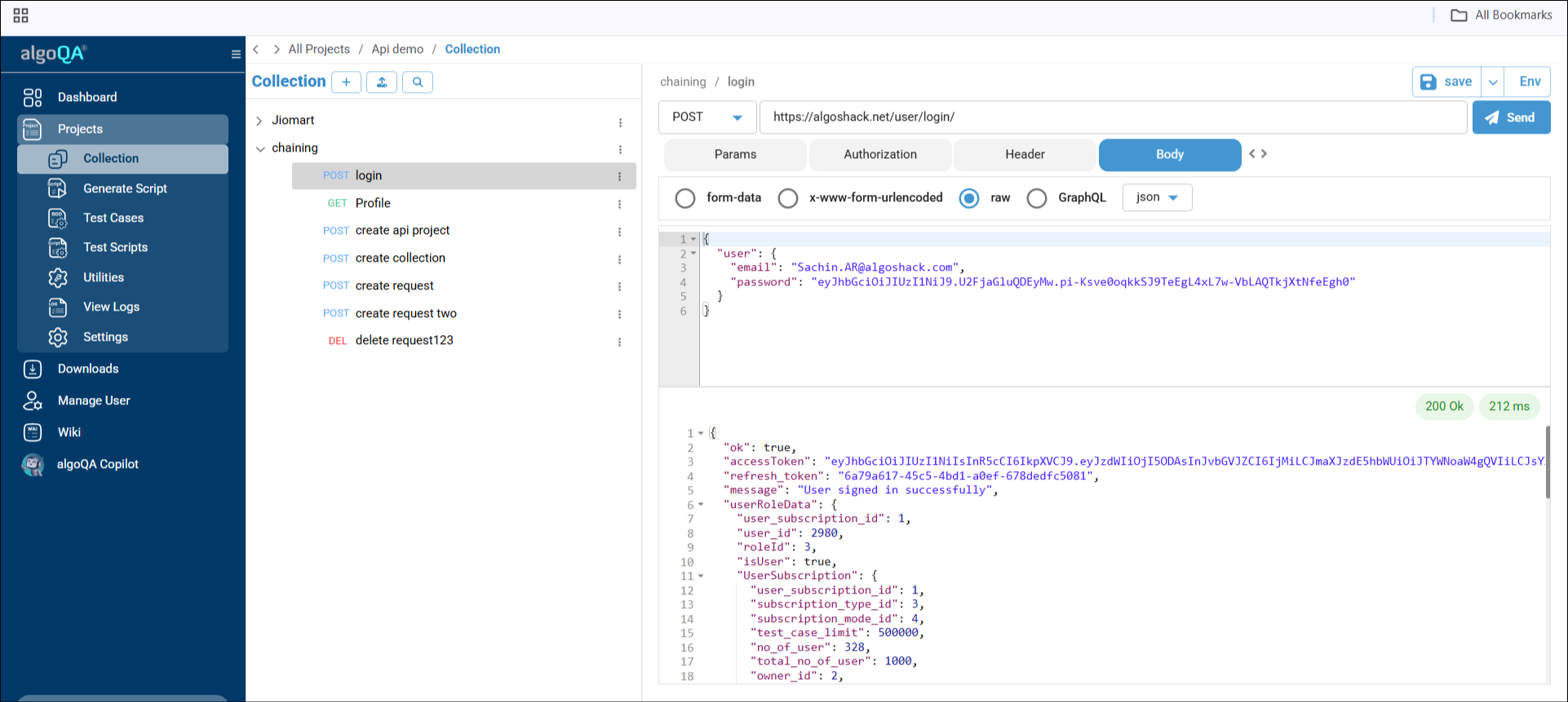Go forward with the right arrow breadcrumb
The width and height of the screenshot is (1568, 702).
pos(277,50)
